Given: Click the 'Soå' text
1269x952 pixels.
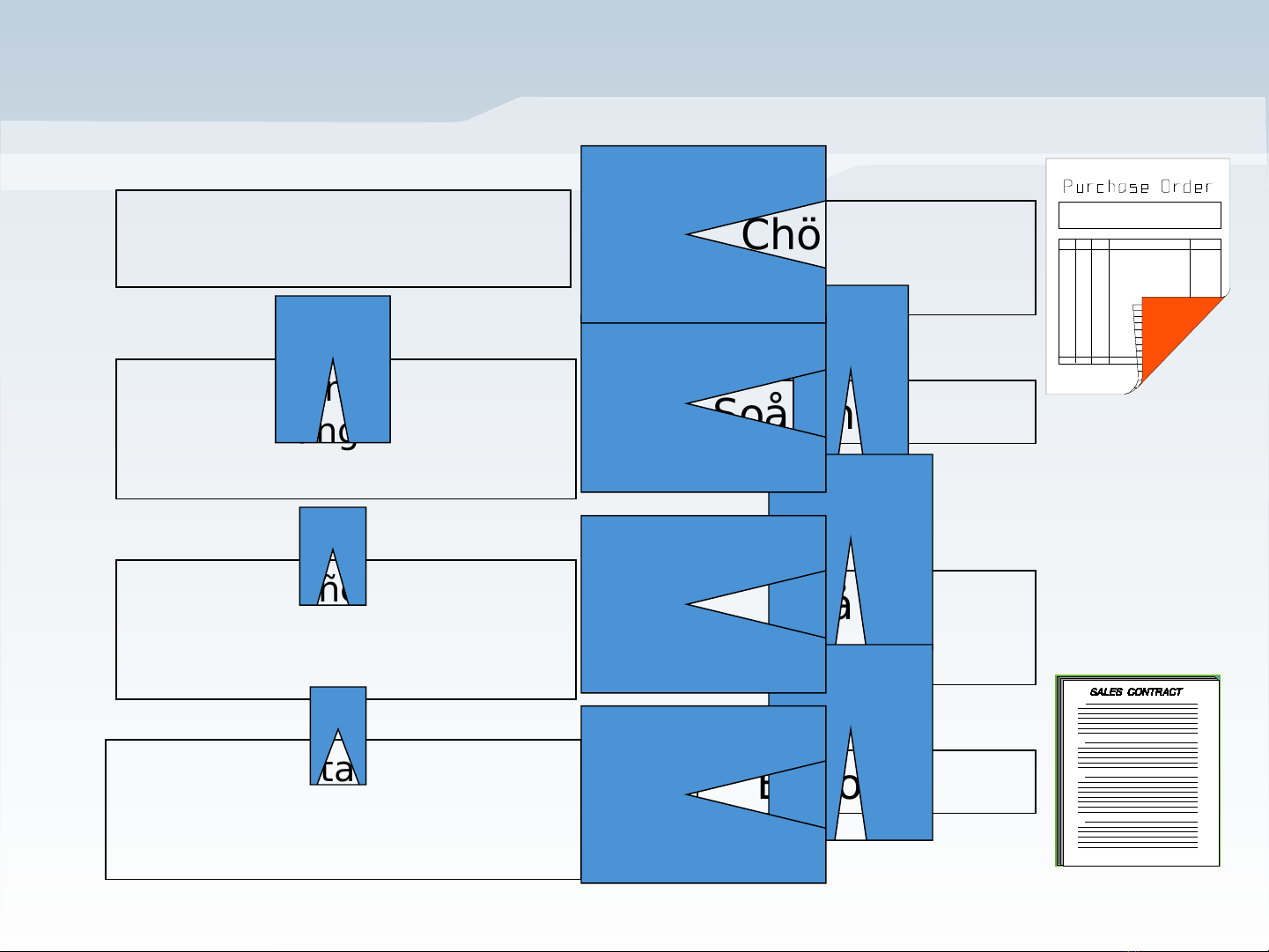Looking at the screenshot, I should click(x=750, y=412).
